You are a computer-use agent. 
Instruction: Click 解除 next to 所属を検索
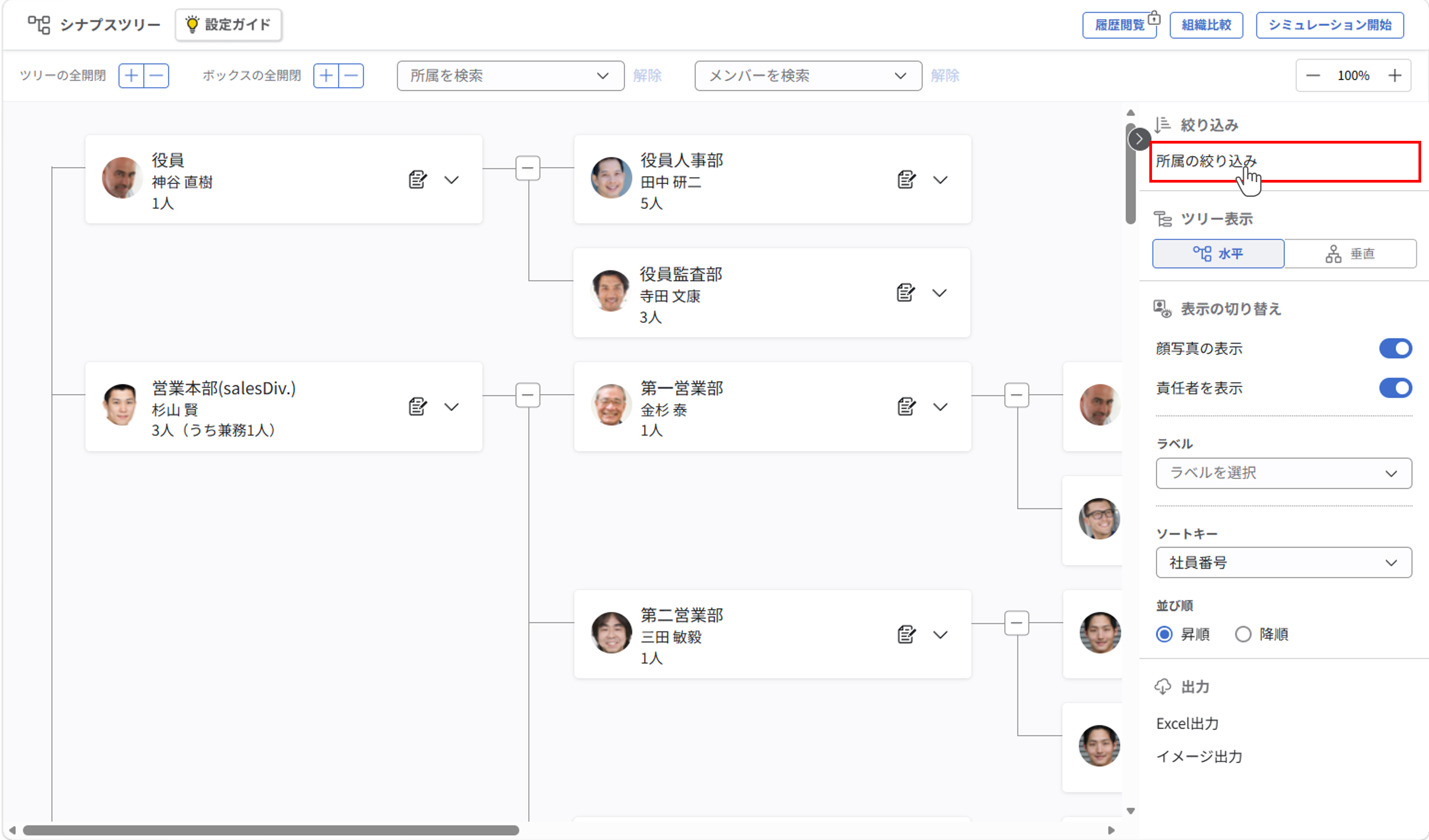click(x=647, y=75)
